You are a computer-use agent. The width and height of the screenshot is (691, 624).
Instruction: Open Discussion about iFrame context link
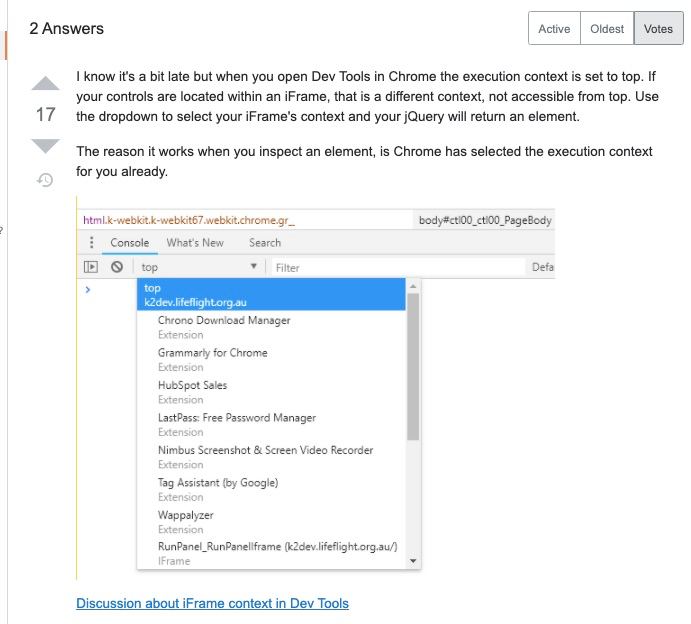click(x=212, y=603)
